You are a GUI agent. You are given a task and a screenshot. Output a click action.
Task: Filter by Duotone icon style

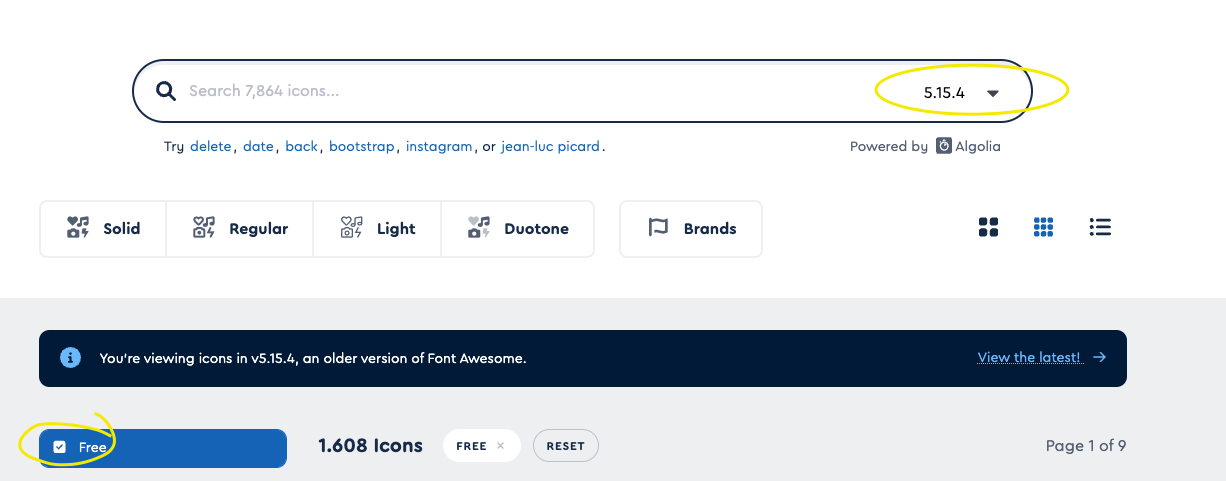[517, 229]
